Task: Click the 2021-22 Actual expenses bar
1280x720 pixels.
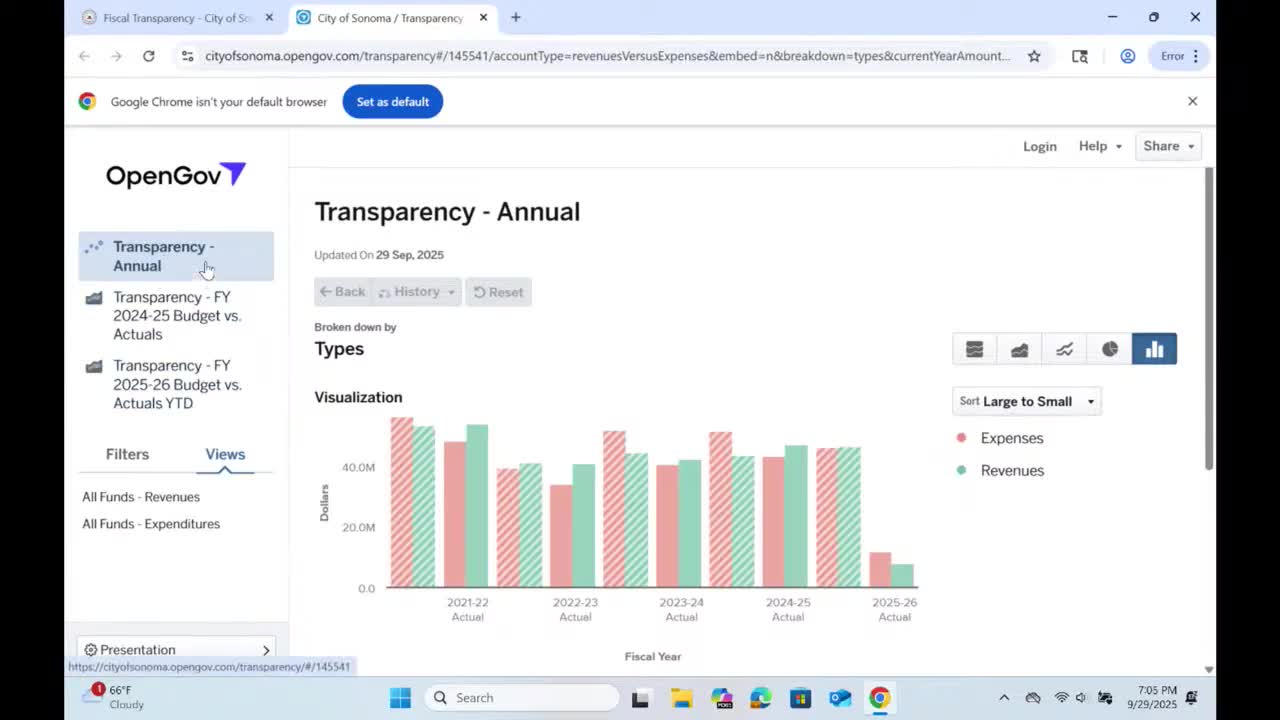Action: point(455,514)
